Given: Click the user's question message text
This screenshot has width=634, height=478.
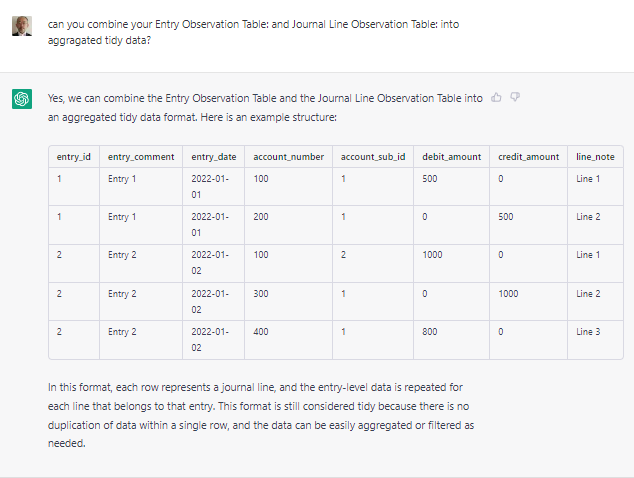Looking at the screenshot, I should (253, 32).
